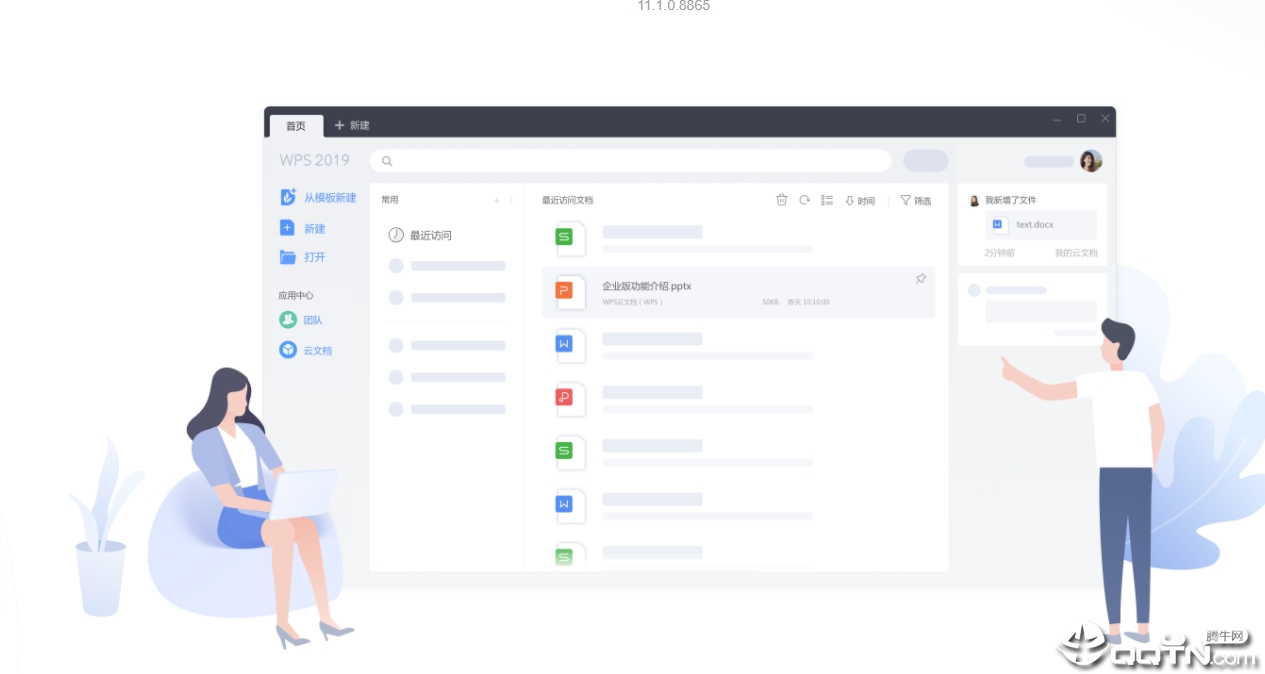Image resolution: width=1265 pixels, height=674 pixels.
Task: Sort documents by 时间
Action: pos(860,201)
